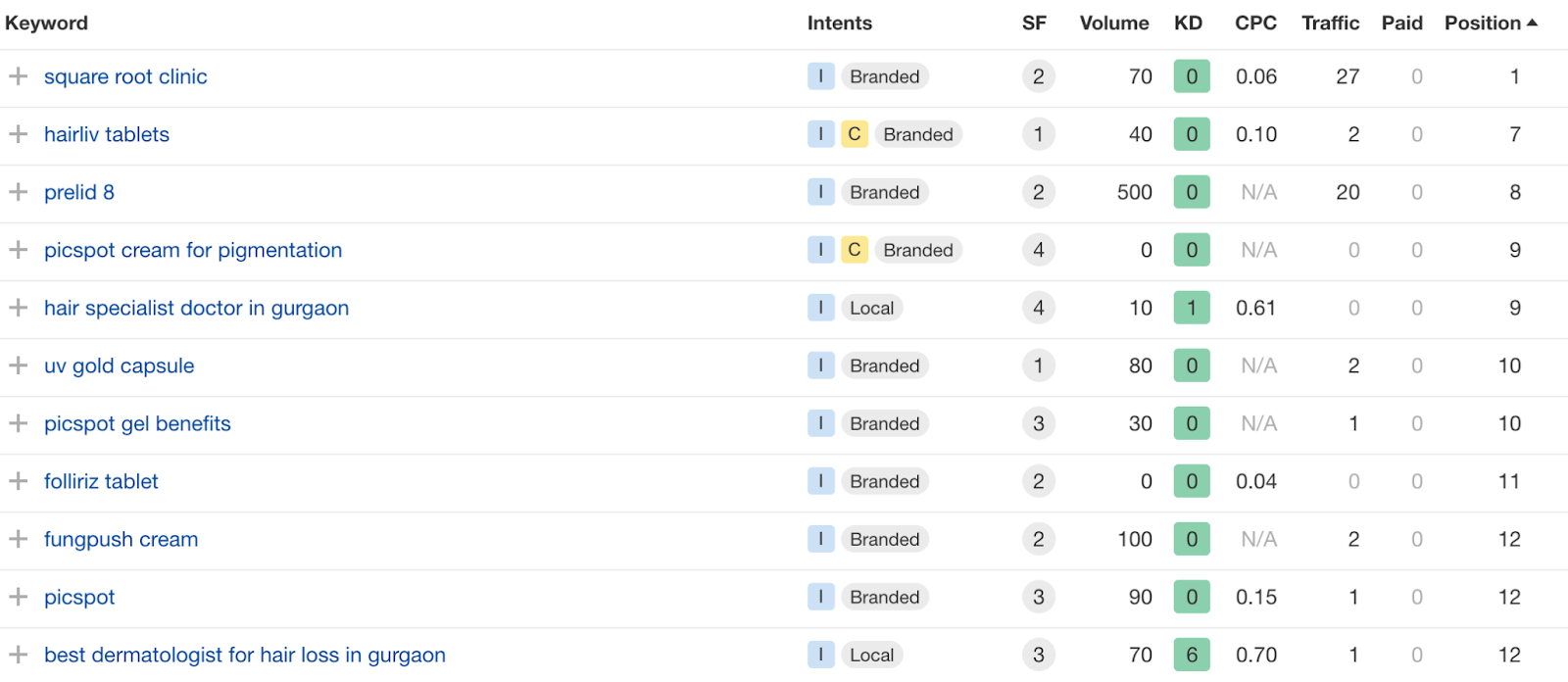The height and width of the screenshot is (682, 1568).
Task: Select volume value 100 for fungpush cream
Action: (1135, 539)
